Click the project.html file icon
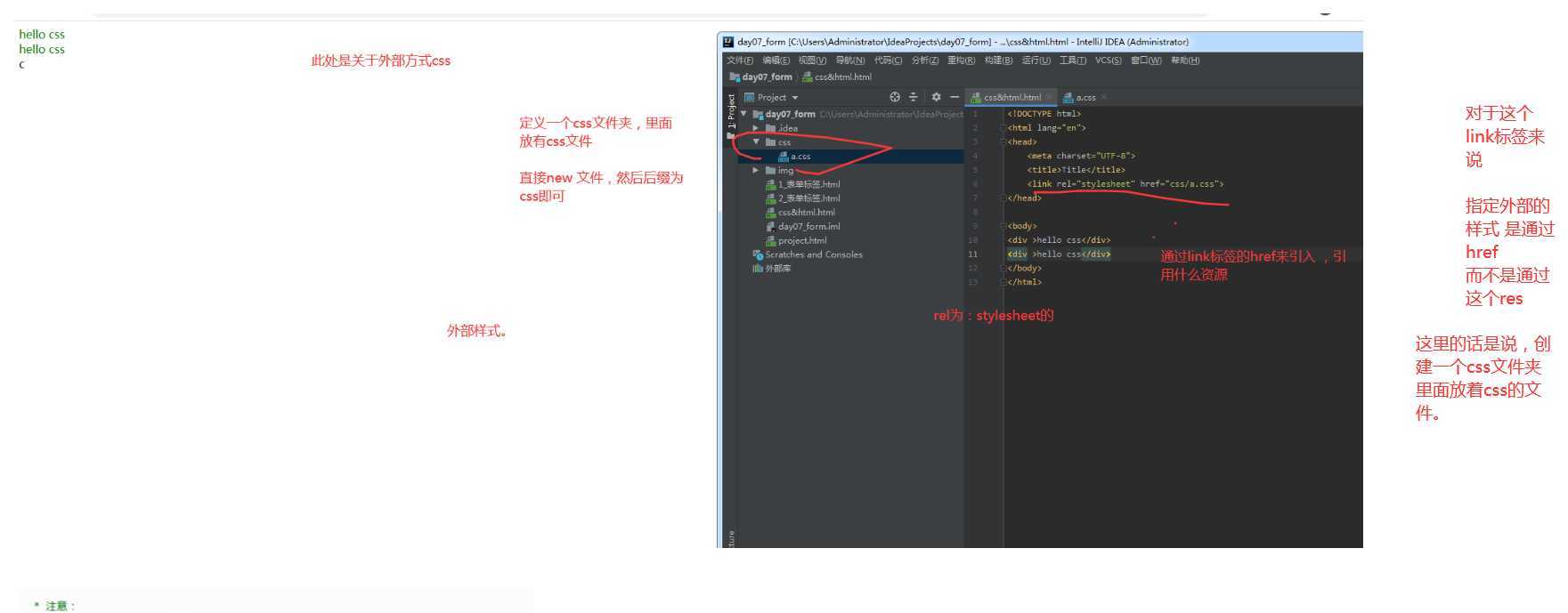This screenshot has height=613, width=1568. [x=770, y=240]
